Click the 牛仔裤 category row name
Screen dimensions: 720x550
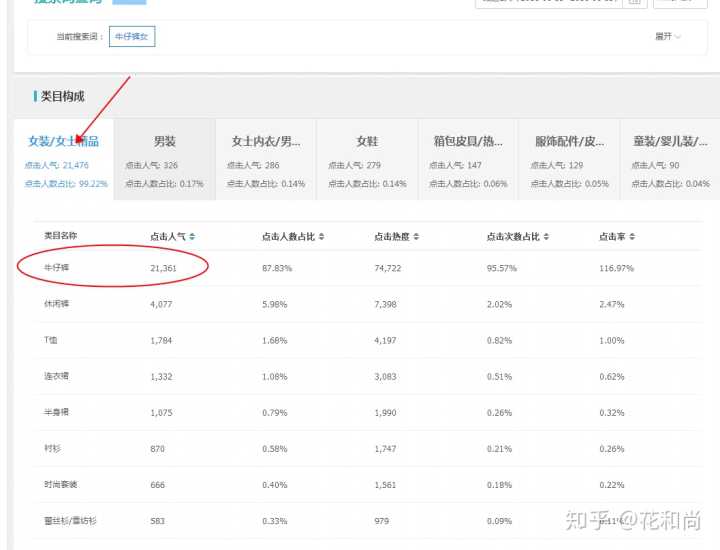[55, 269]
